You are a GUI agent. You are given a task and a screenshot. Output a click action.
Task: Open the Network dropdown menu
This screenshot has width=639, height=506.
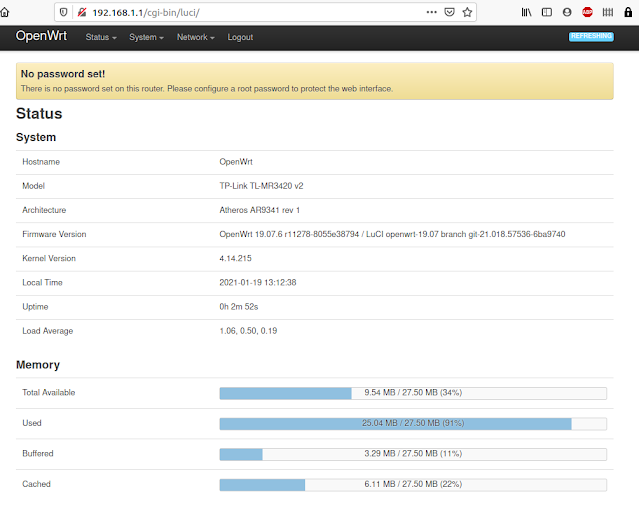tap(195, 37)
